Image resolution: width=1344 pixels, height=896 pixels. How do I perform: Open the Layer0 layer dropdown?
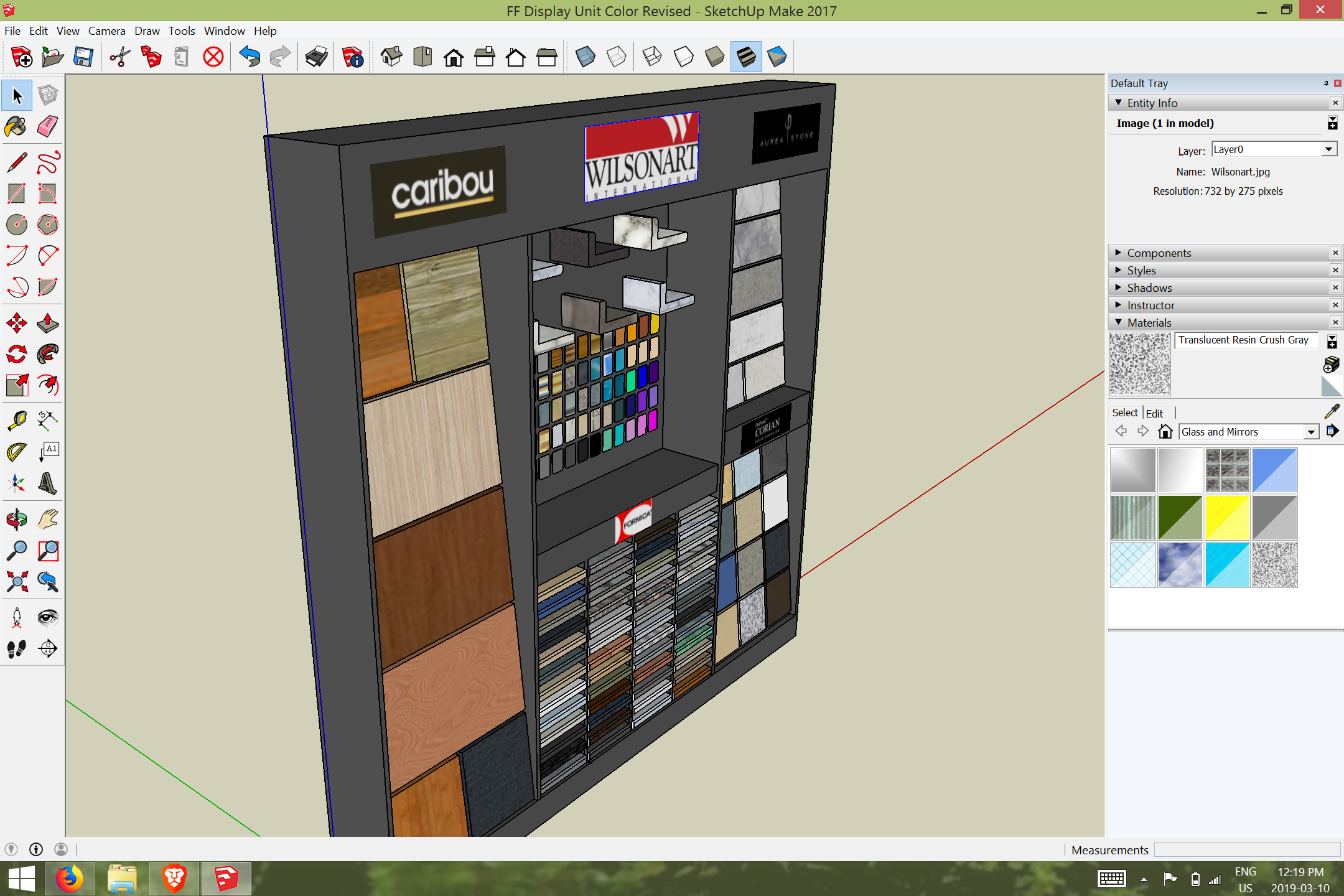click(x=1328, y=149)
